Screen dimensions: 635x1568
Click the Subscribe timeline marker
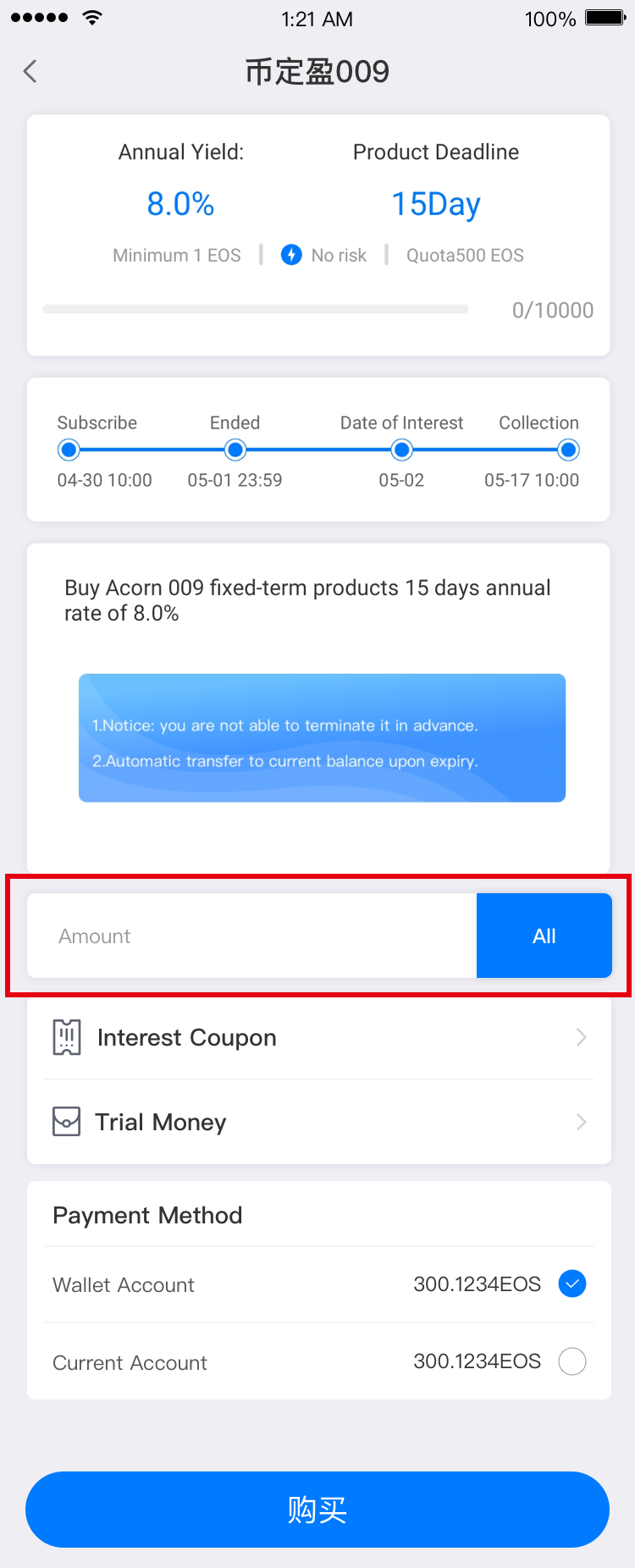(69, 450)
